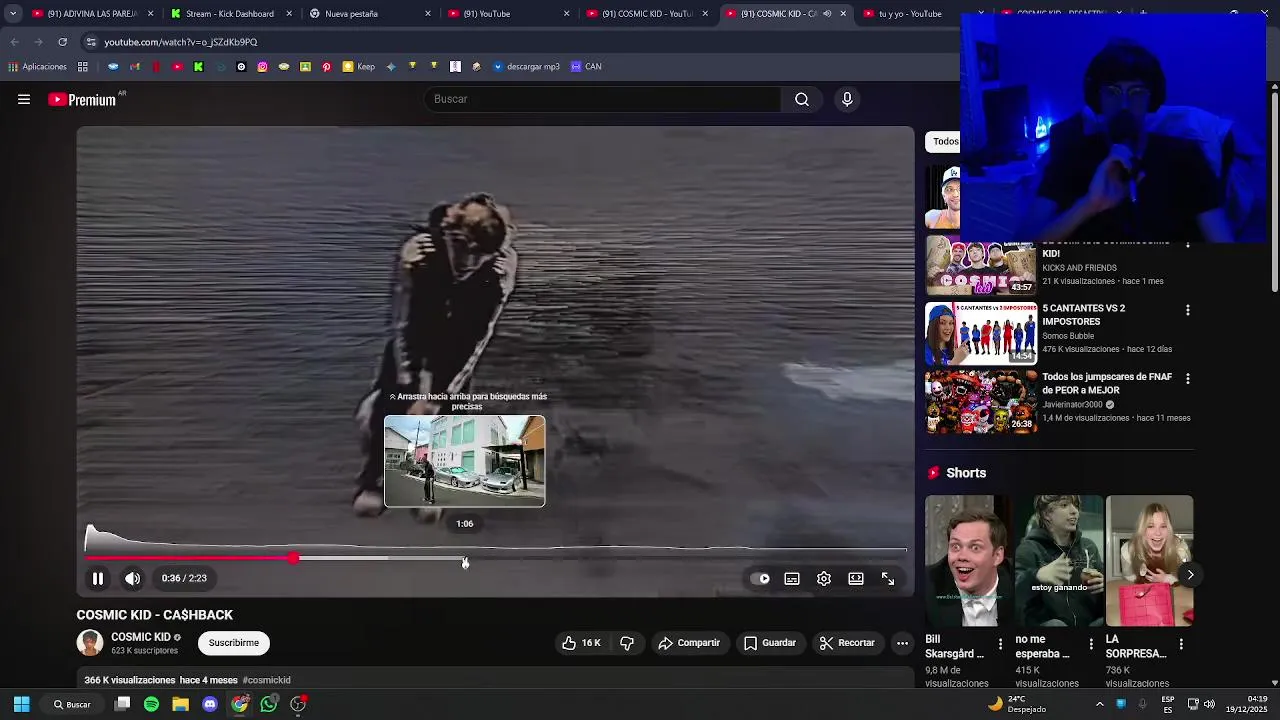The image size is (1280, 720).
Task: Open Bill Skarsgård short
Action: coord(967,560)
